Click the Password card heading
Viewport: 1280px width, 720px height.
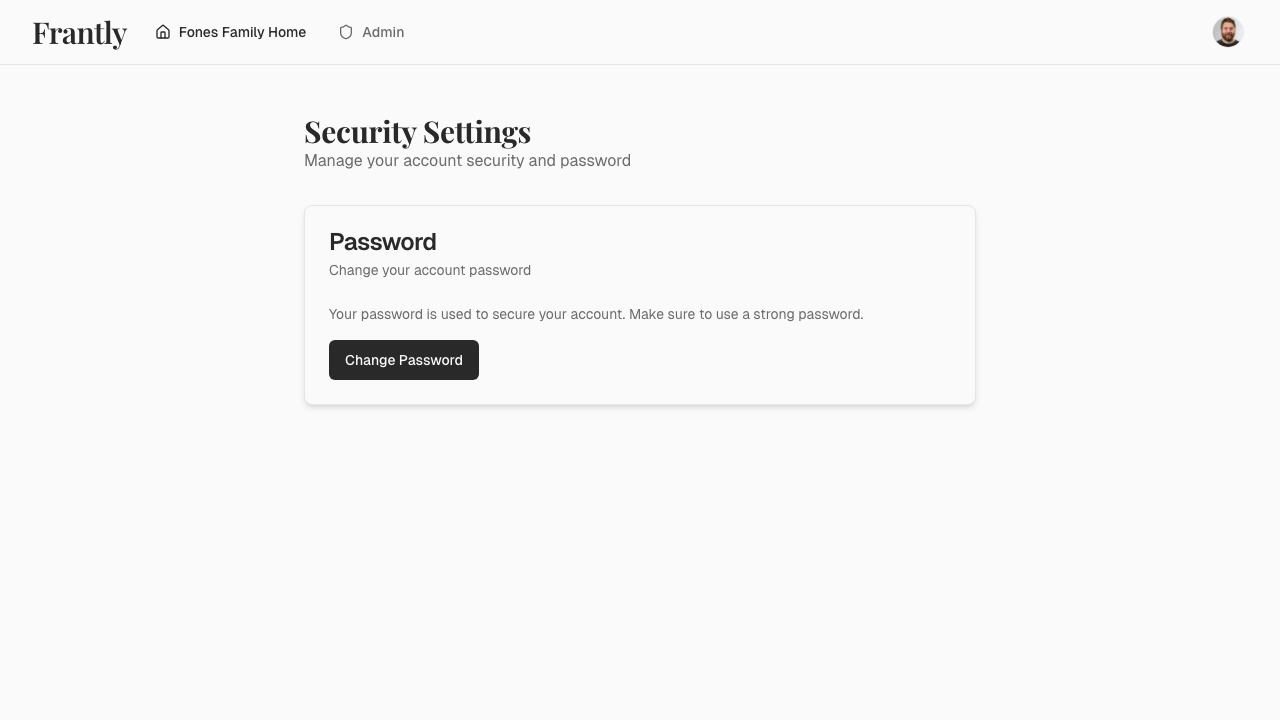[383, 242]
